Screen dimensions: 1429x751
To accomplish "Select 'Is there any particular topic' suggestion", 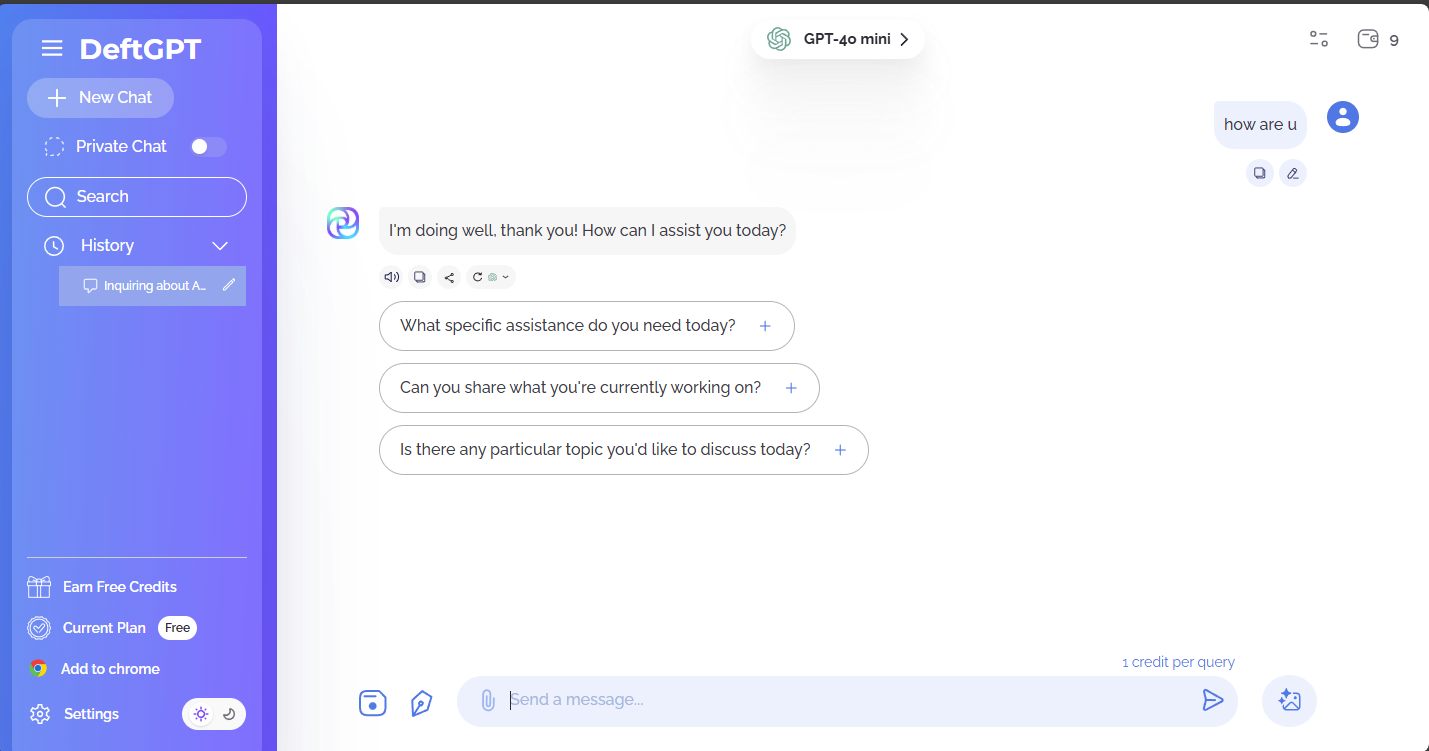I will (x=624, y=450).
